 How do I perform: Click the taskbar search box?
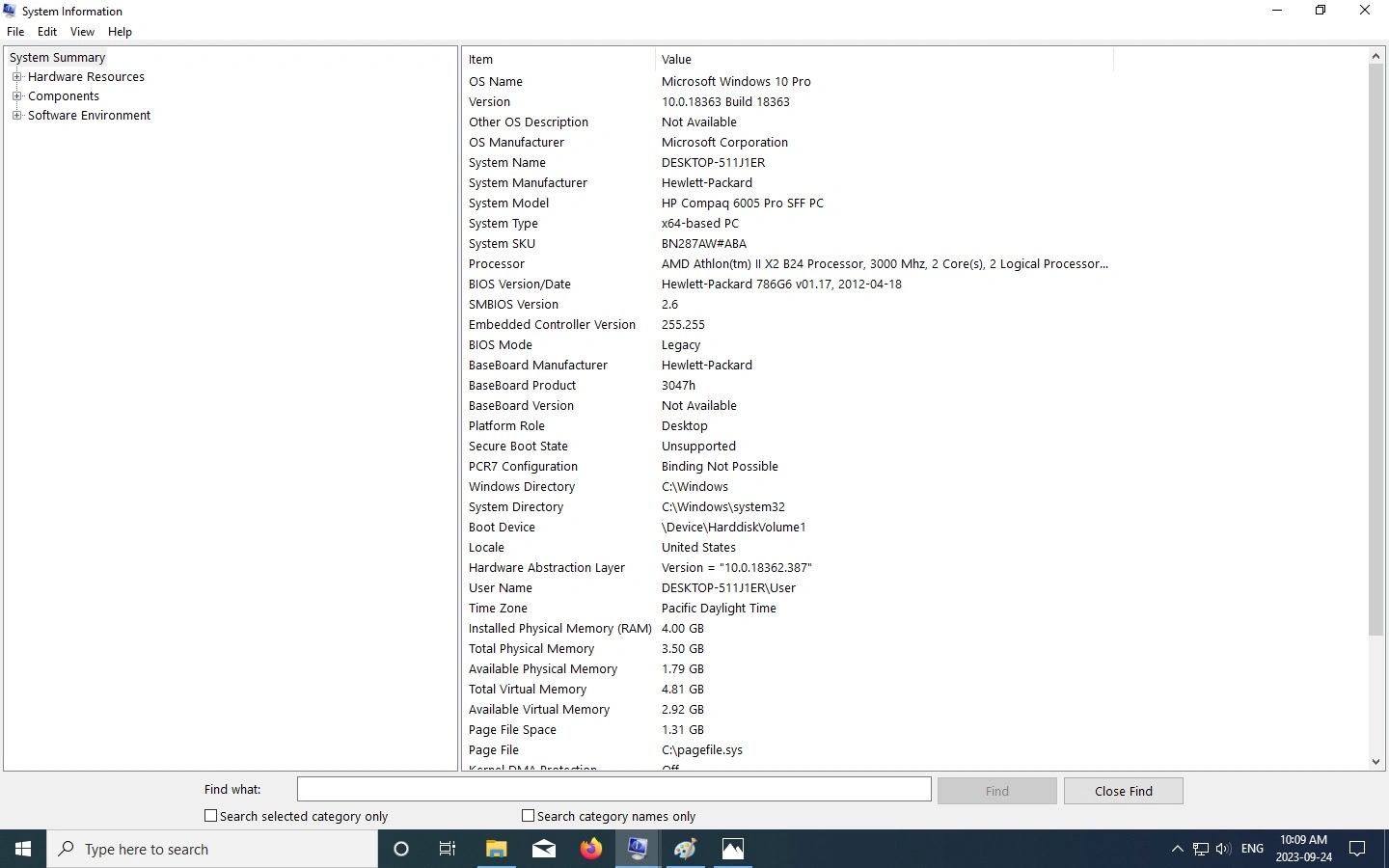coord(212,849)
